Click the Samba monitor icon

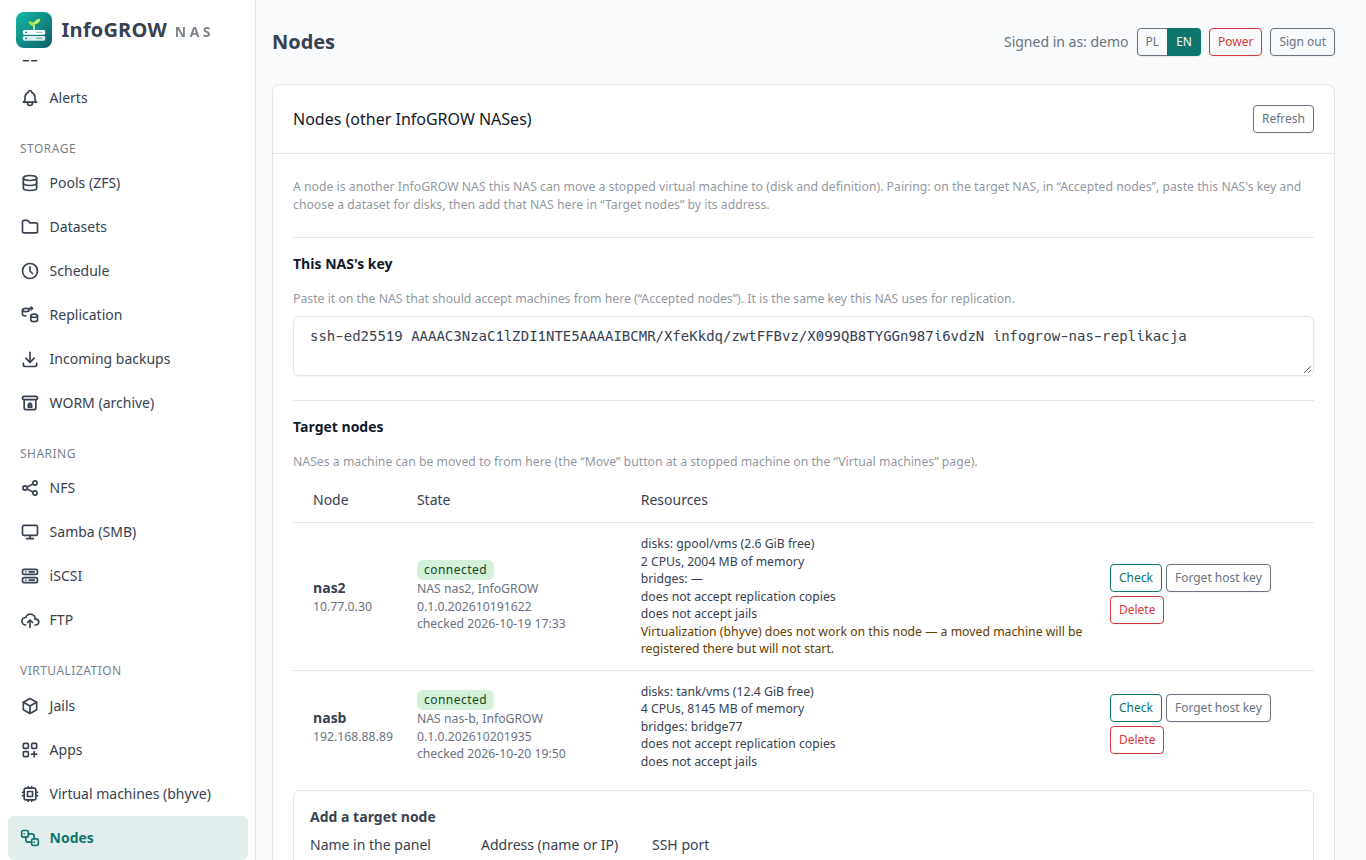click(x=30, y=532)
